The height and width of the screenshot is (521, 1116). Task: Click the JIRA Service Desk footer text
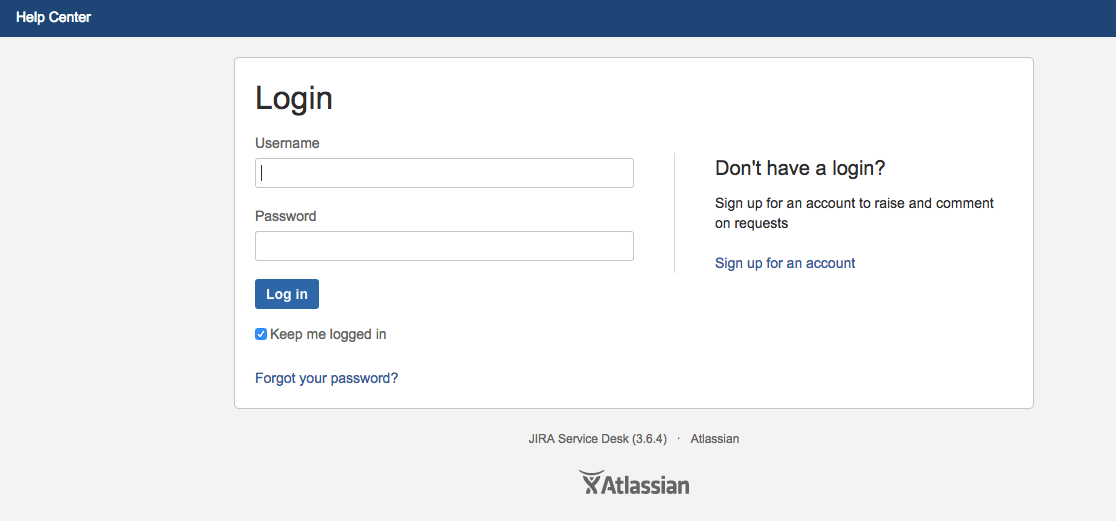tap(579, 438)
